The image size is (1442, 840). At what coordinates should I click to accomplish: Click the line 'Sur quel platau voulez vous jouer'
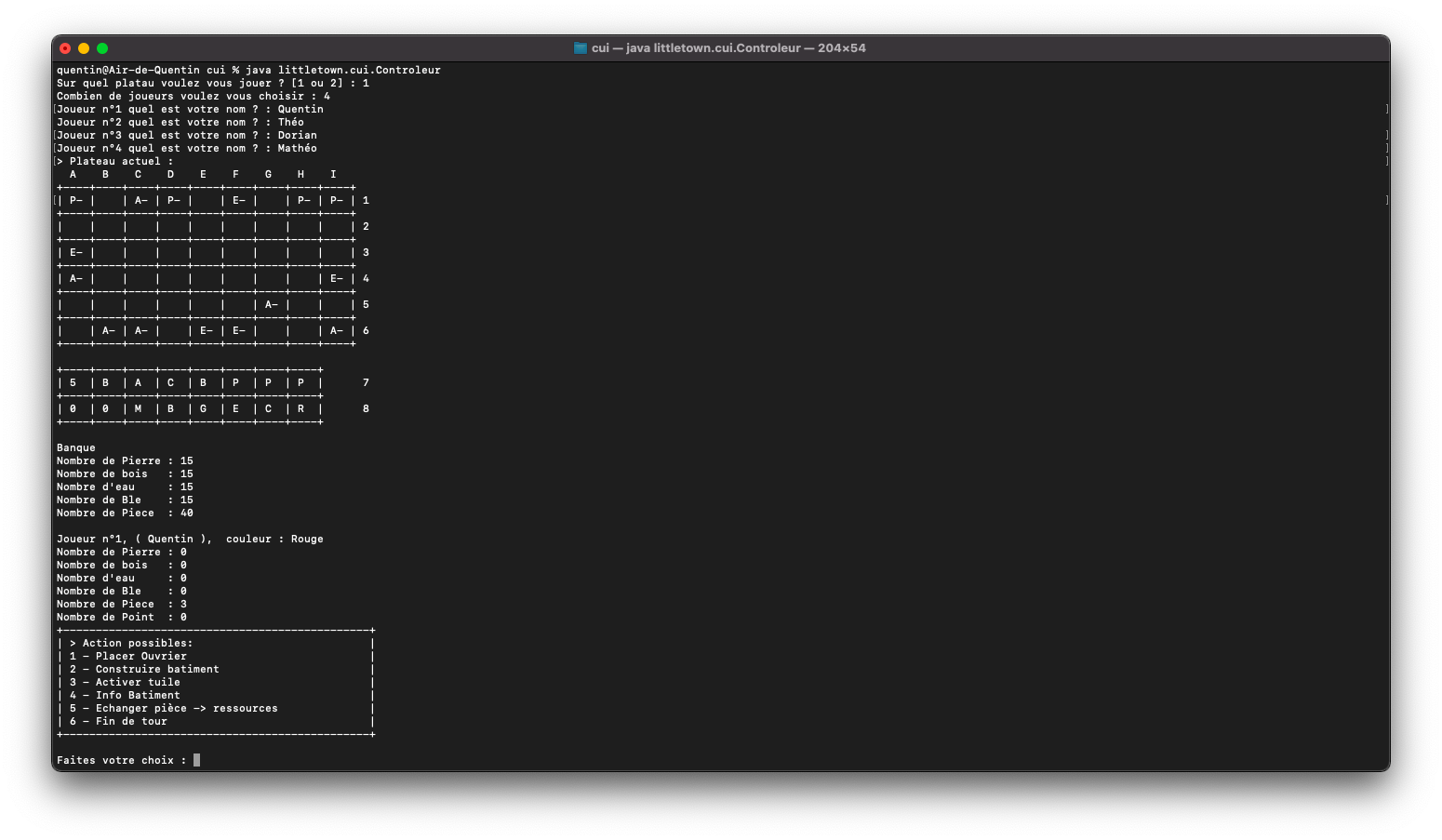point(213,83)
